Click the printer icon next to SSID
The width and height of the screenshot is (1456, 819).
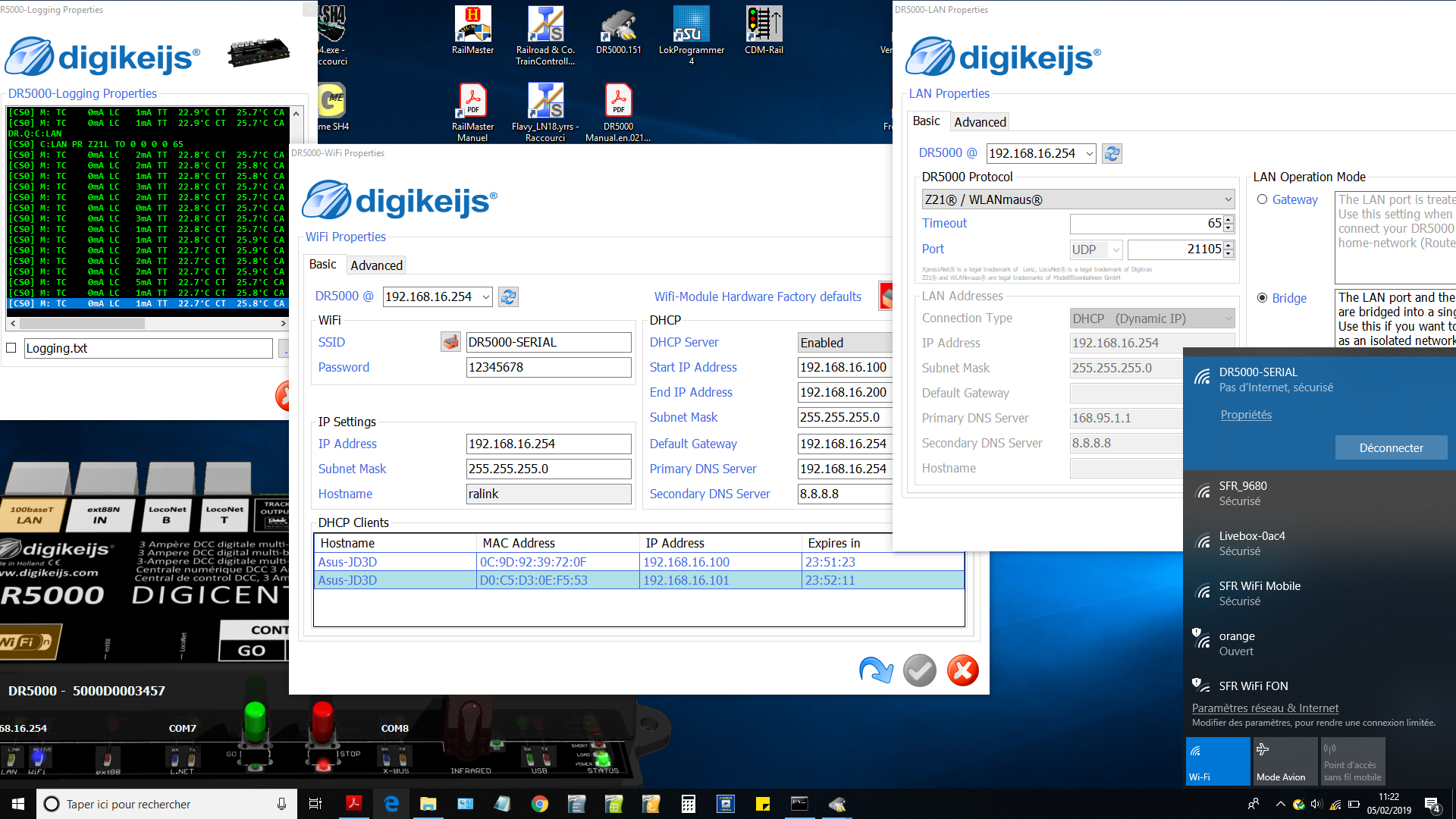450,342
